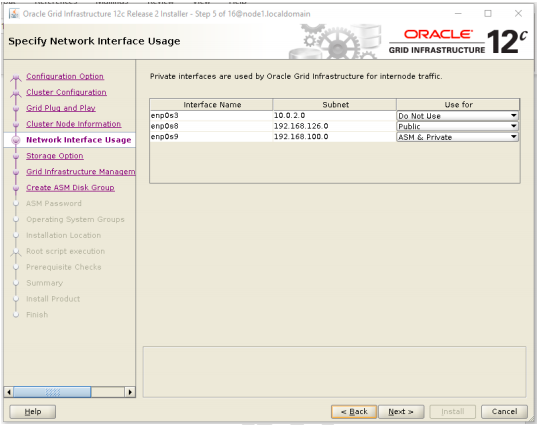The image size is (538, 425).
Task: Click the Configuration Option step marker icon
Action: click(x=16, y=78)
